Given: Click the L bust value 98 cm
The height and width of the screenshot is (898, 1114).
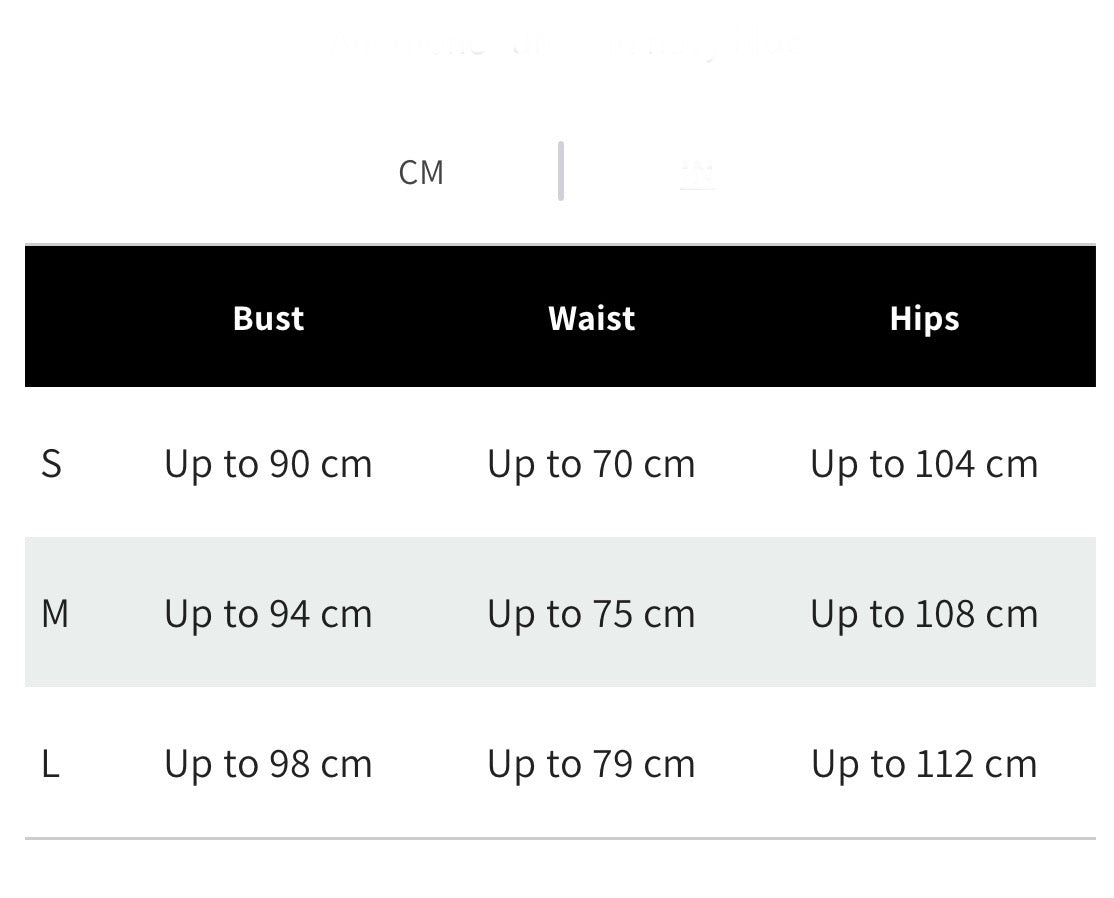Looking at the screenshot, I should click(x=269, y=766).
